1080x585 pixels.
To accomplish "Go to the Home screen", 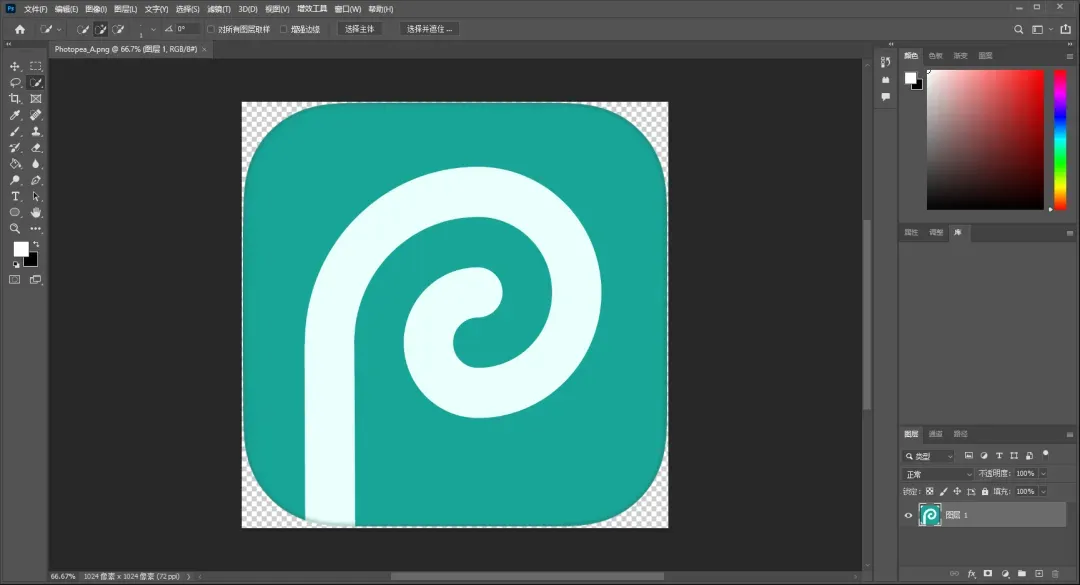I will point(20,29).
